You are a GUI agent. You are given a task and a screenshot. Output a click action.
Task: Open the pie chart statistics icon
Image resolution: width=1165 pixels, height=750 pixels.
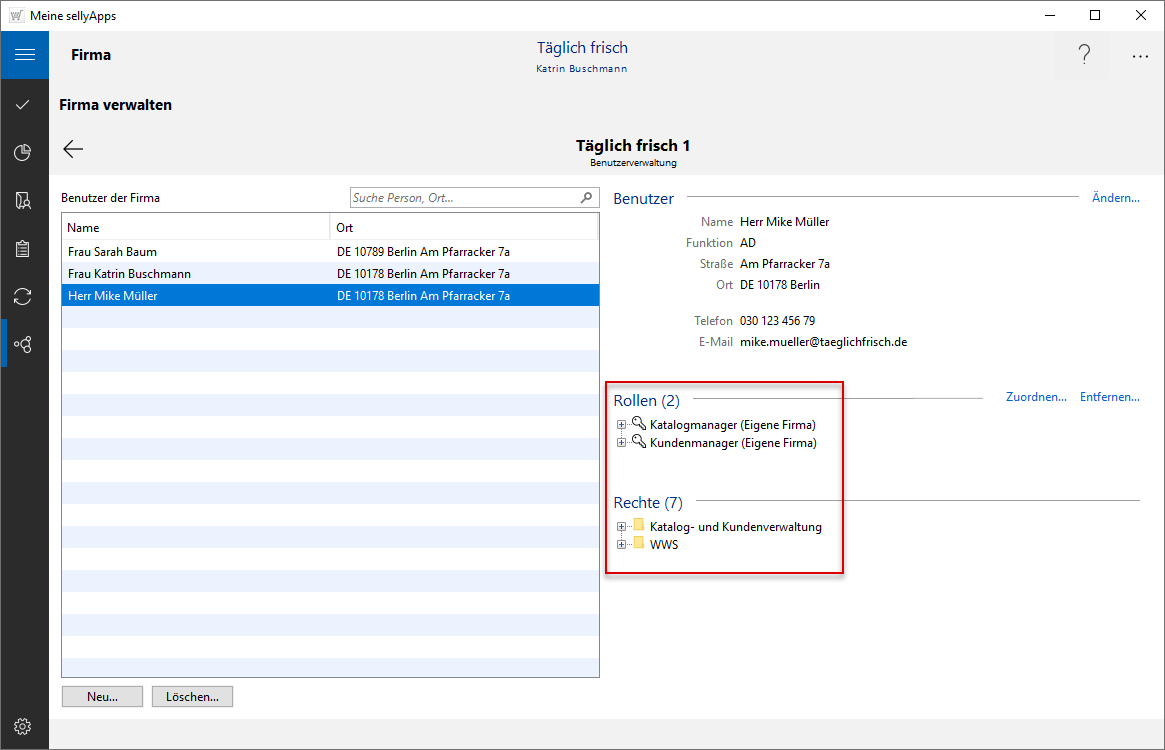coord(24,152)
